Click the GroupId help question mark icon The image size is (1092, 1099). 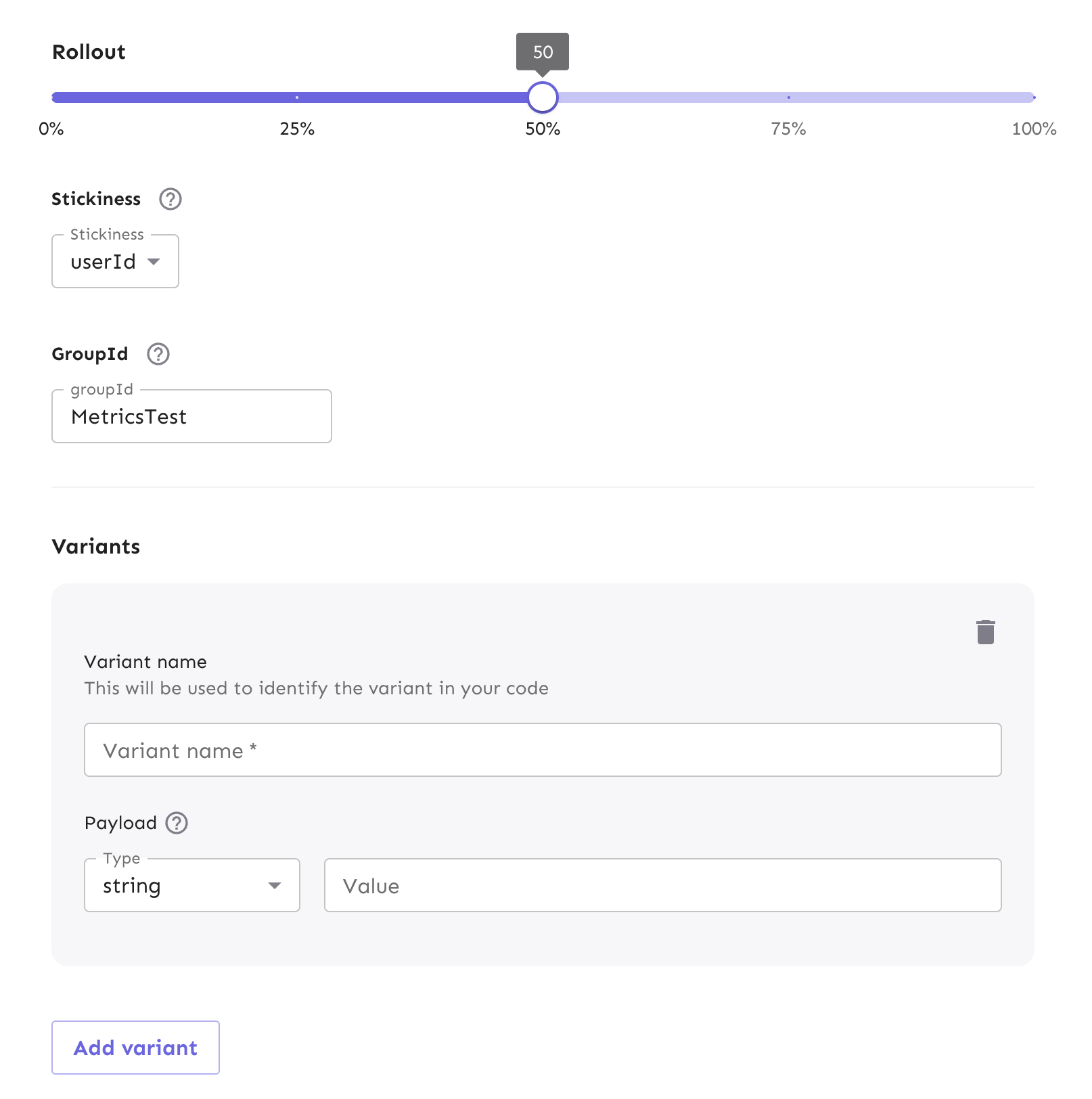(158, 354)
